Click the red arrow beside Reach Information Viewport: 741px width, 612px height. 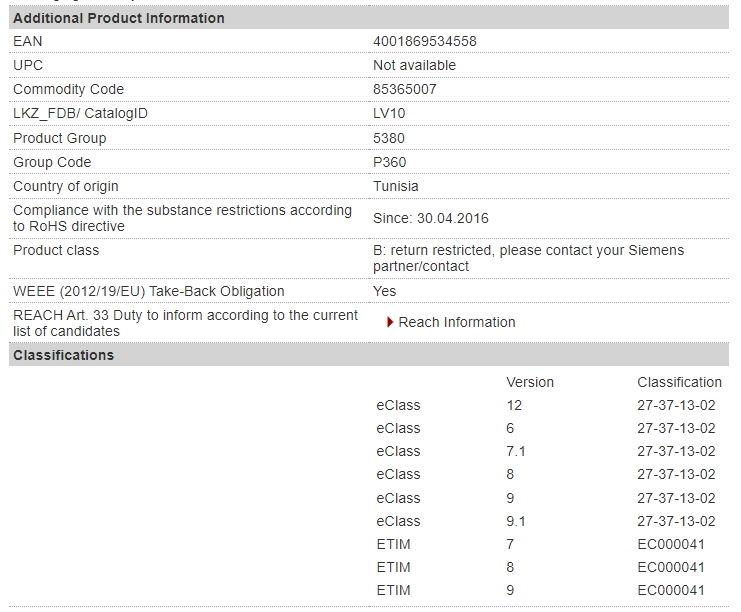point(390,322)
